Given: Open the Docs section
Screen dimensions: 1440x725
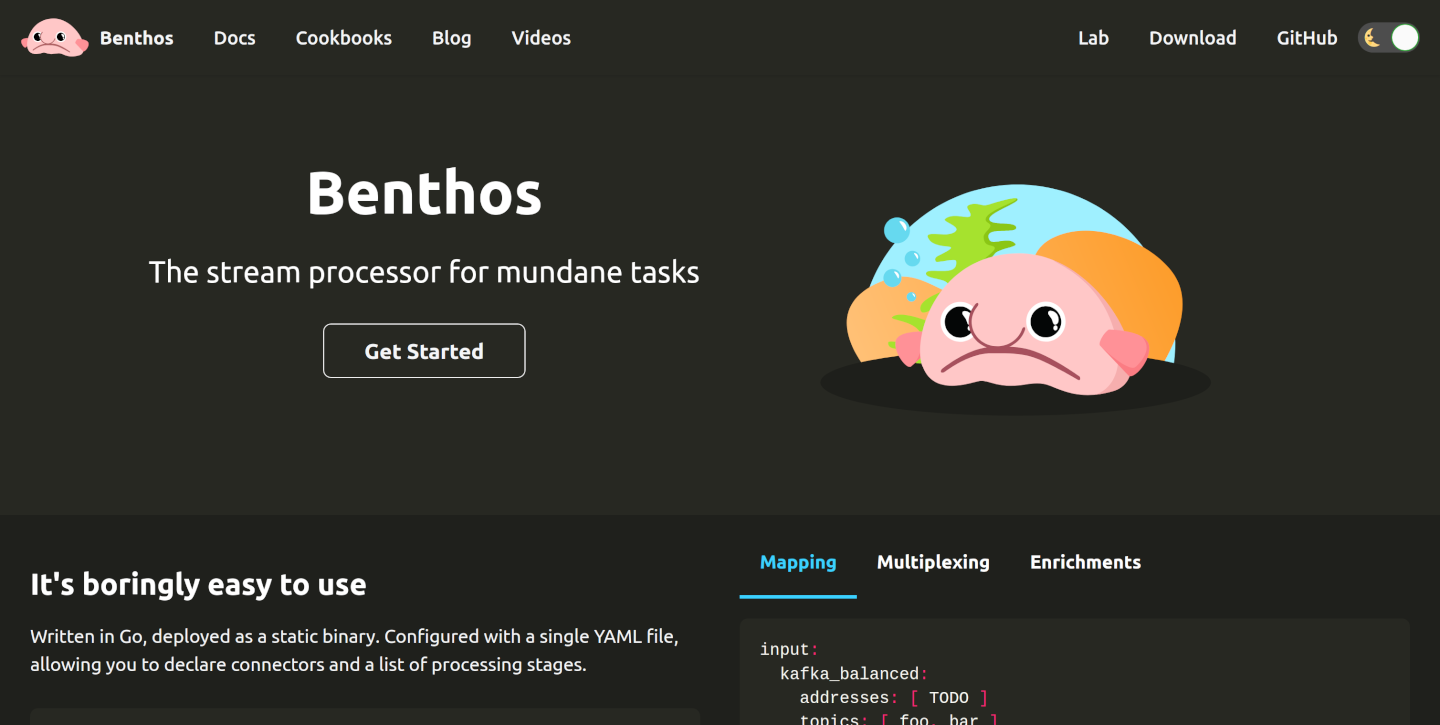Looking at the screenshot, I should [x=234, y=38].
